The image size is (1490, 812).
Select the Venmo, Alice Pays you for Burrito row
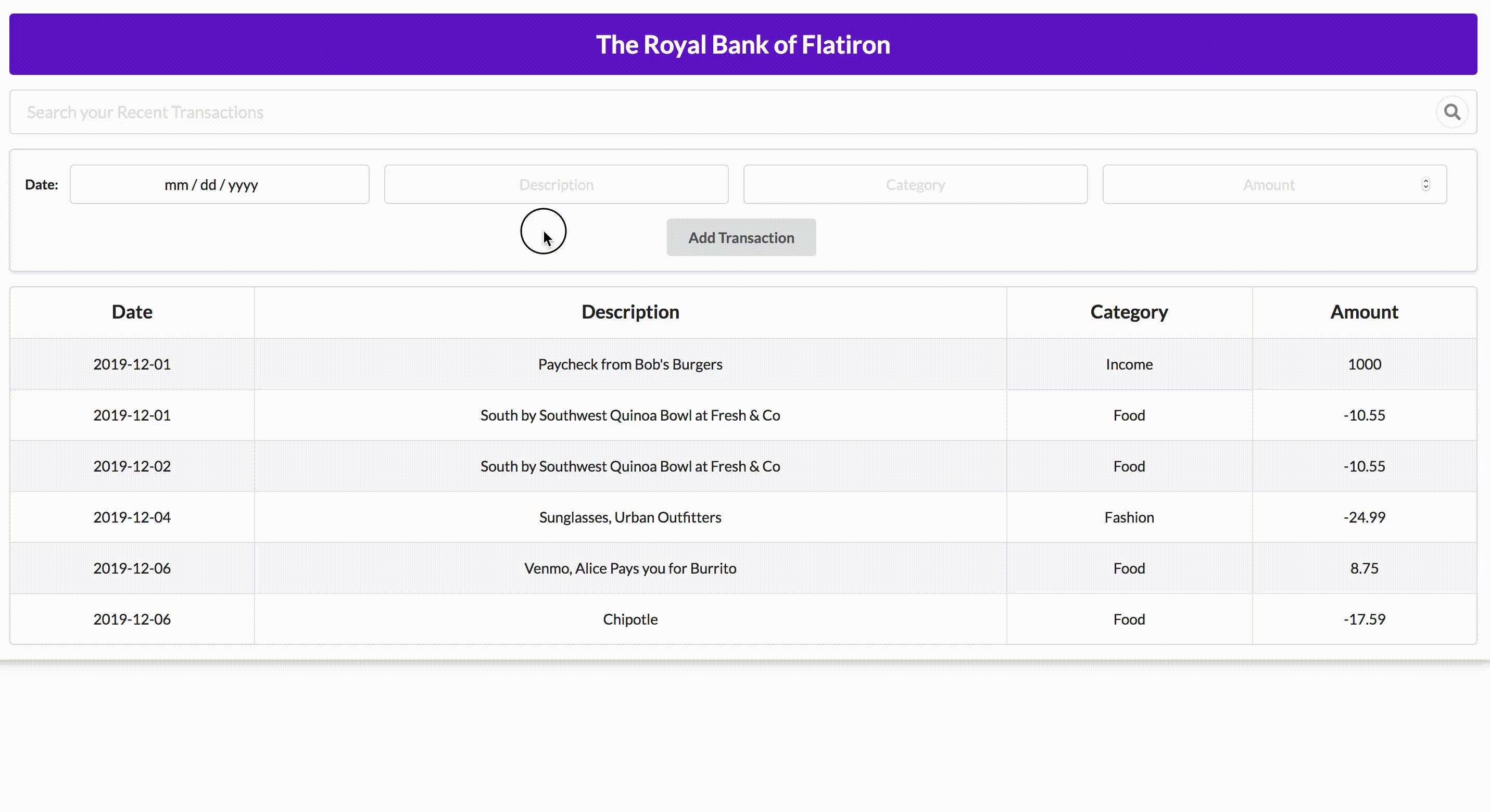(630, 568)
